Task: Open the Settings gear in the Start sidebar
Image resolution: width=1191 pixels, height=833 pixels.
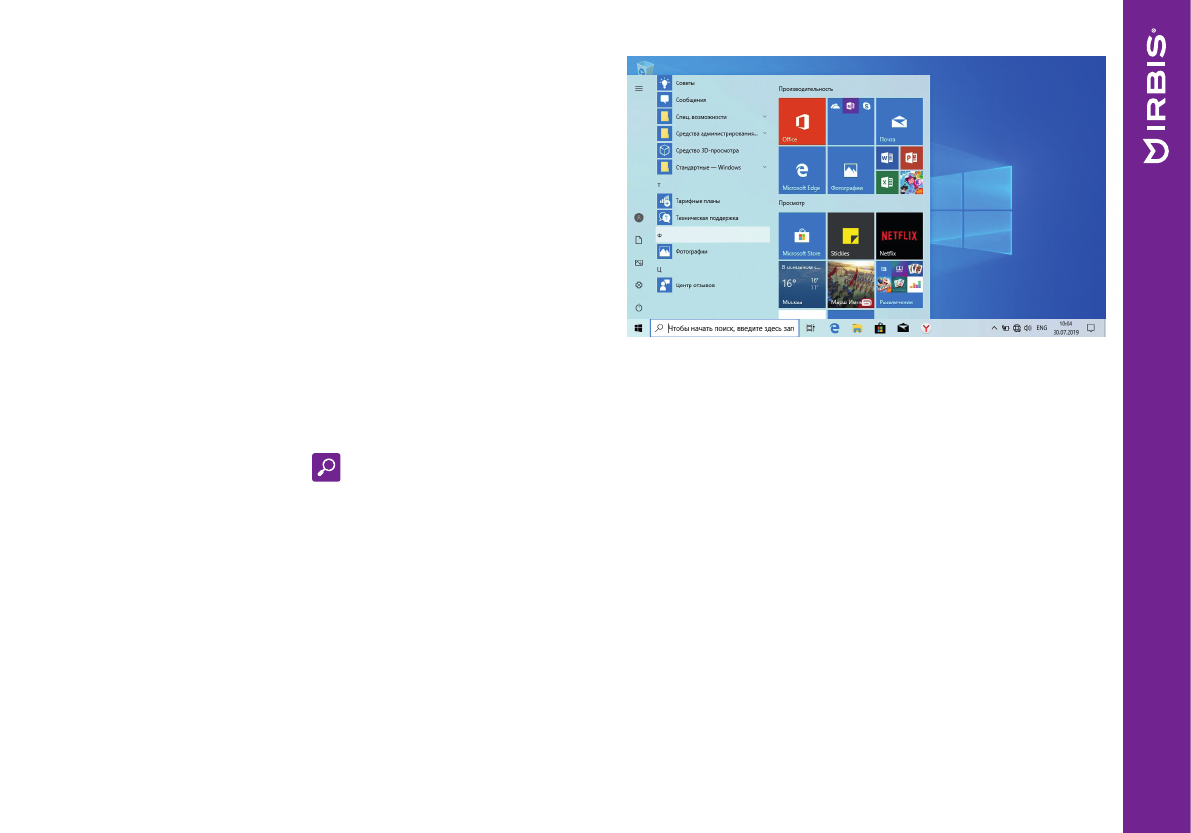Action: click(638, 285)
